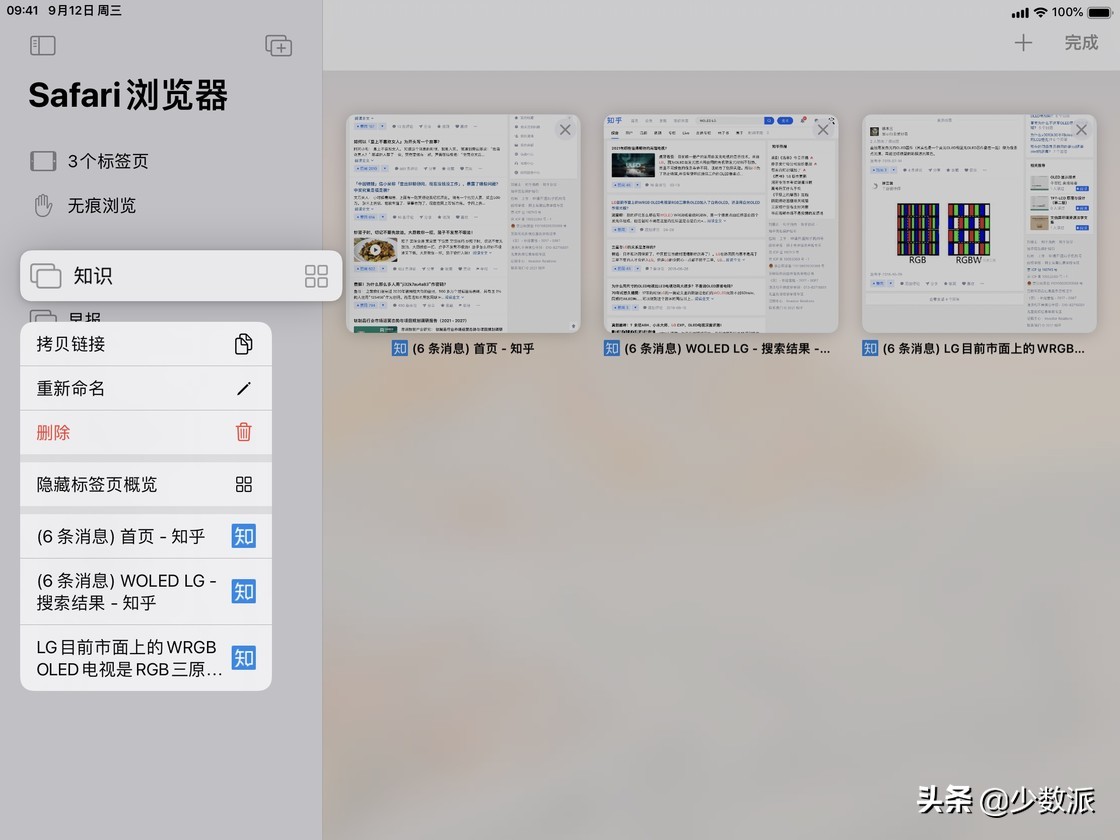This screenshot has width=1120, height=840.
Task: Click the hand icon for 无痕浏览
Action: click(44, 206)
